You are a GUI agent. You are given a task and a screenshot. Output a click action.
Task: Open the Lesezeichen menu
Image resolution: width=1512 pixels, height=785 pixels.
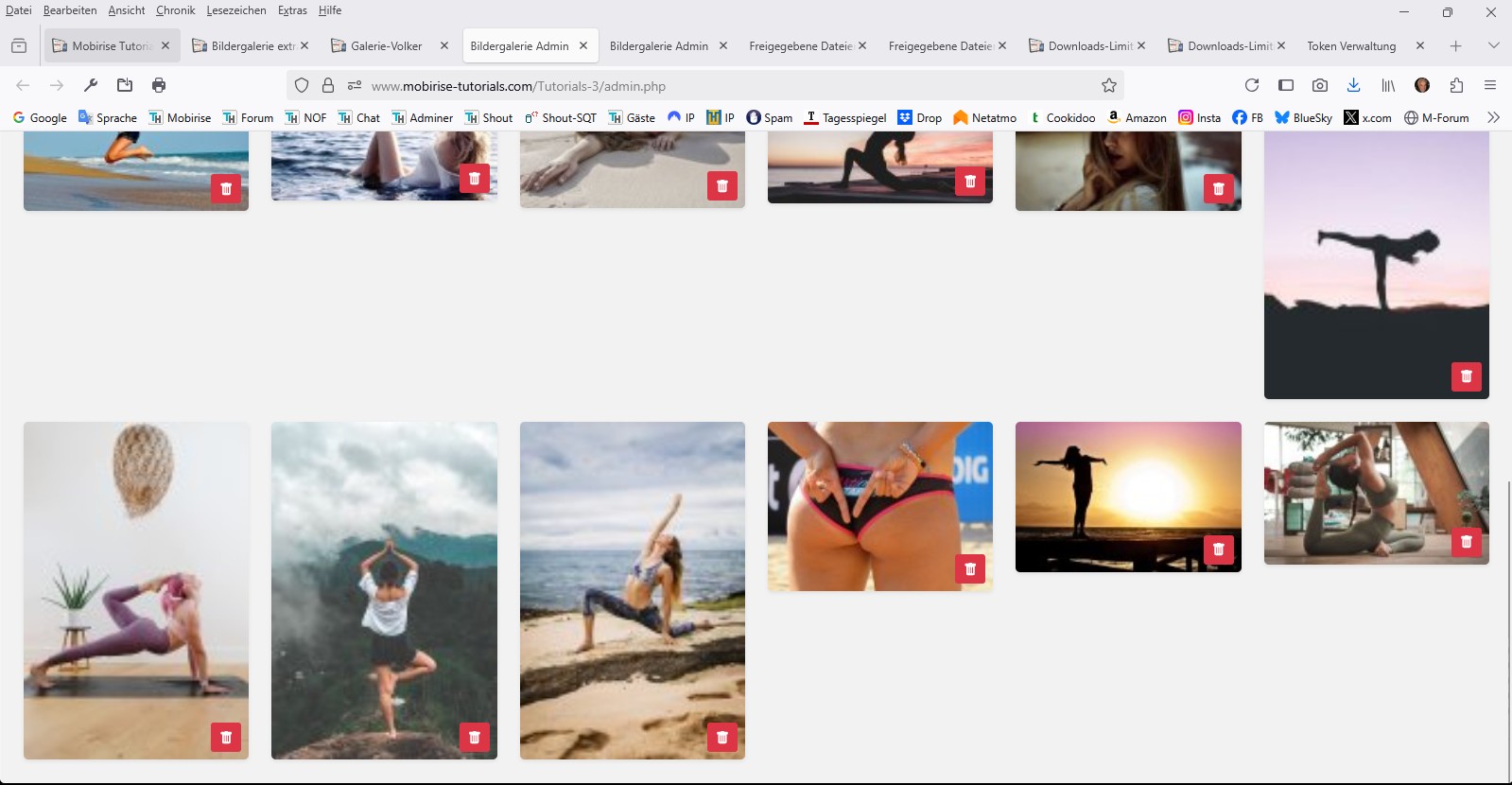coord(235,10)
